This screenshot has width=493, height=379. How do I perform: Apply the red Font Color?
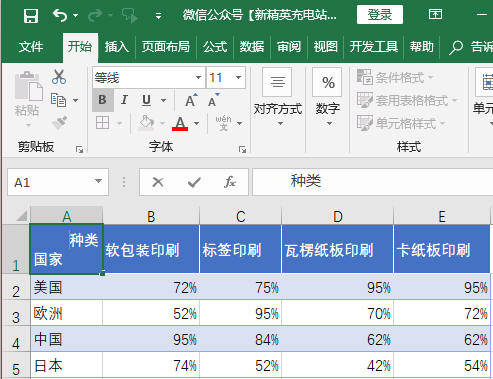click(180, 123)
